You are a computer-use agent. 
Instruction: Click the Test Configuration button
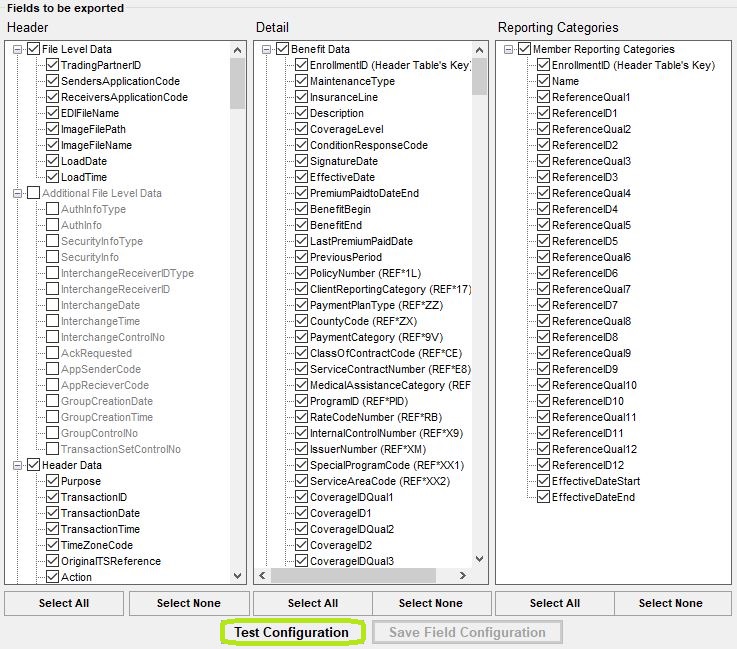[x=292, y=632]
